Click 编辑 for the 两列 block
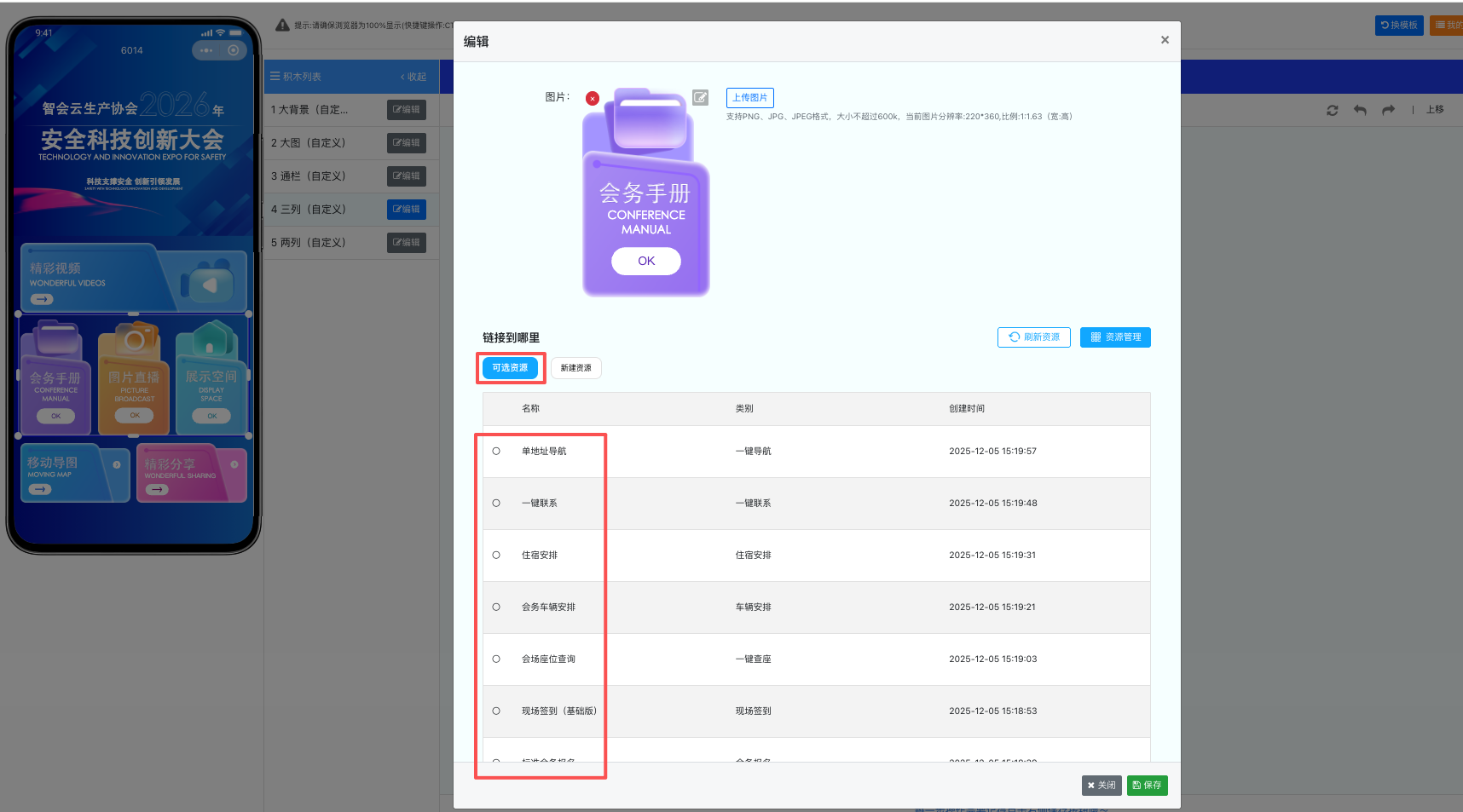 click(407, 243)
